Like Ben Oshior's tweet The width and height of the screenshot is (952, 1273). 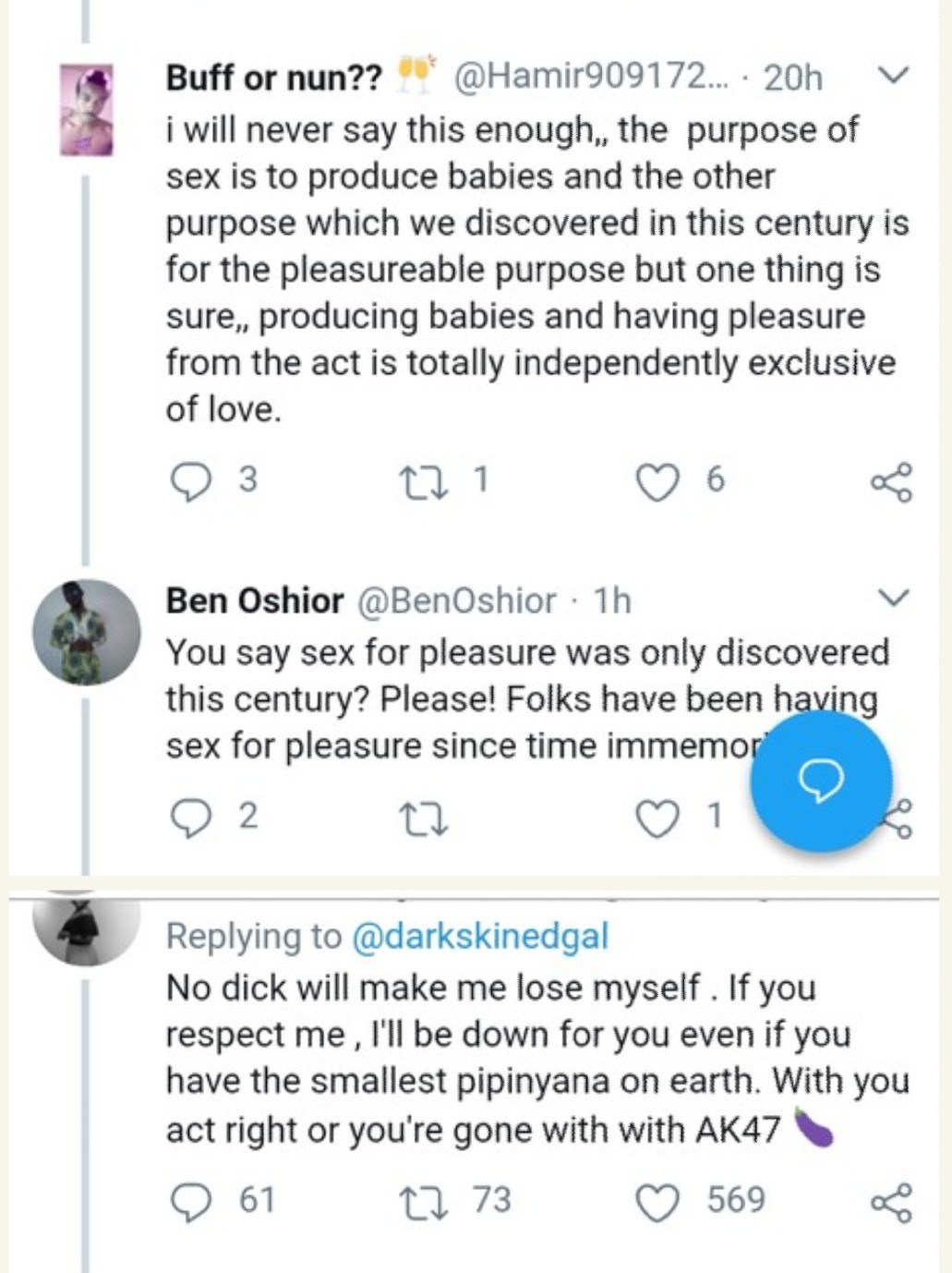[657, 818]
